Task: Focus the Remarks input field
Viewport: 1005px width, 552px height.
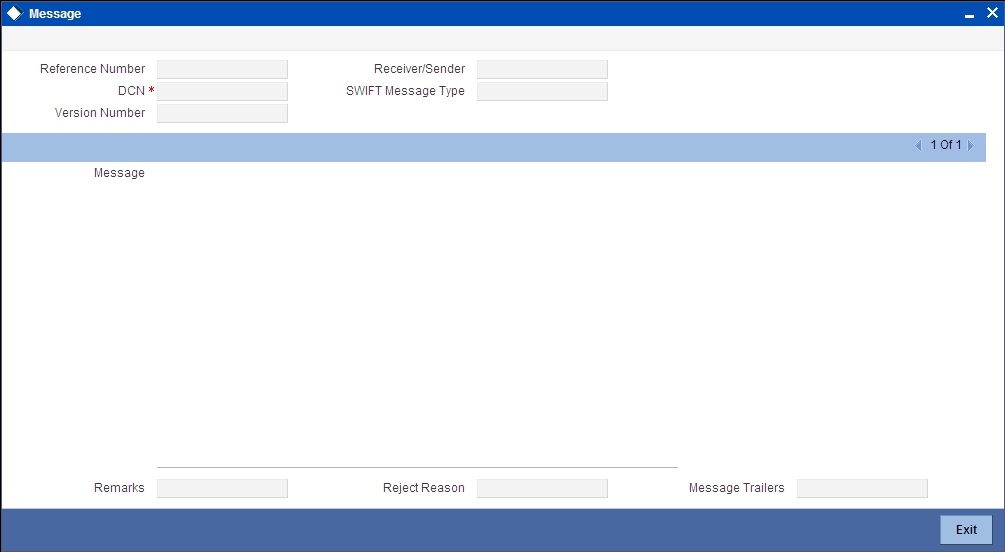Action: click(222, 489)
